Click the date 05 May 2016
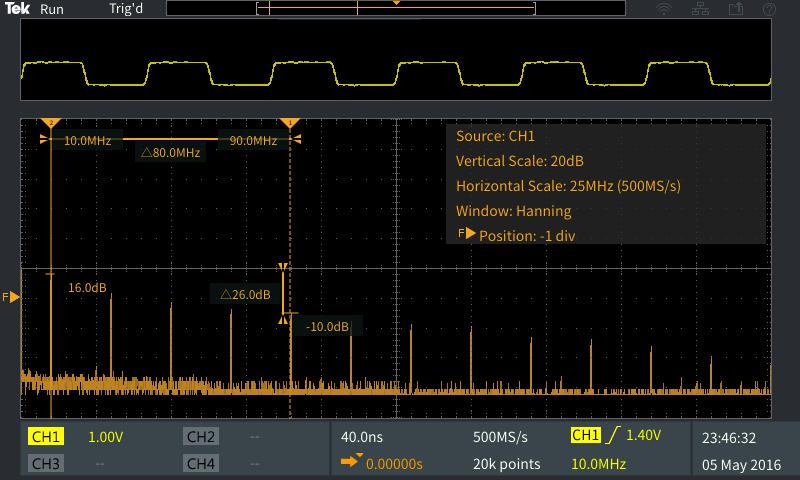The width and height of the screenshot is (800, 480). click(741, 465)
